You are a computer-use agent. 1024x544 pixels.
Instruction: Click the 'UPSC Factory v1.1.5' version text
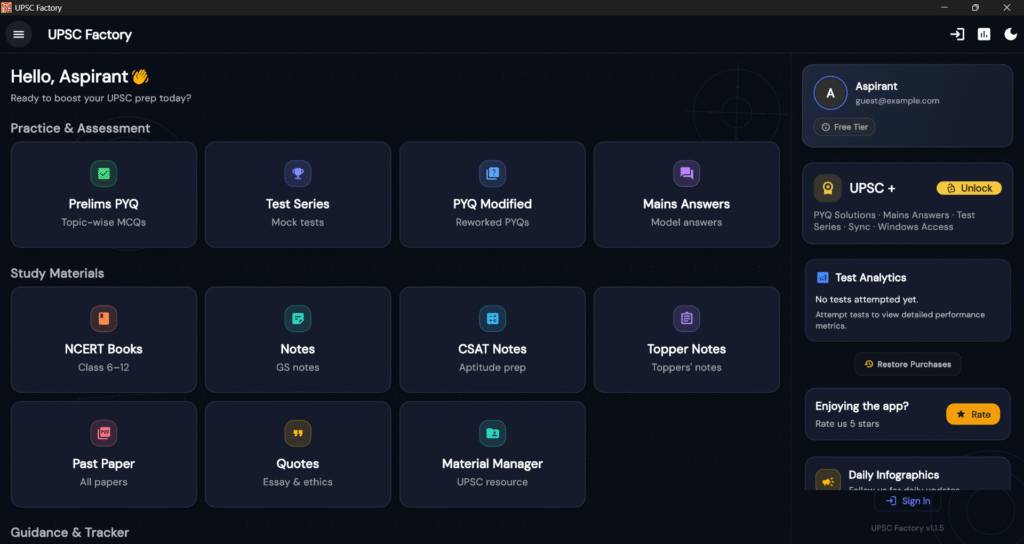click(907, 528)
